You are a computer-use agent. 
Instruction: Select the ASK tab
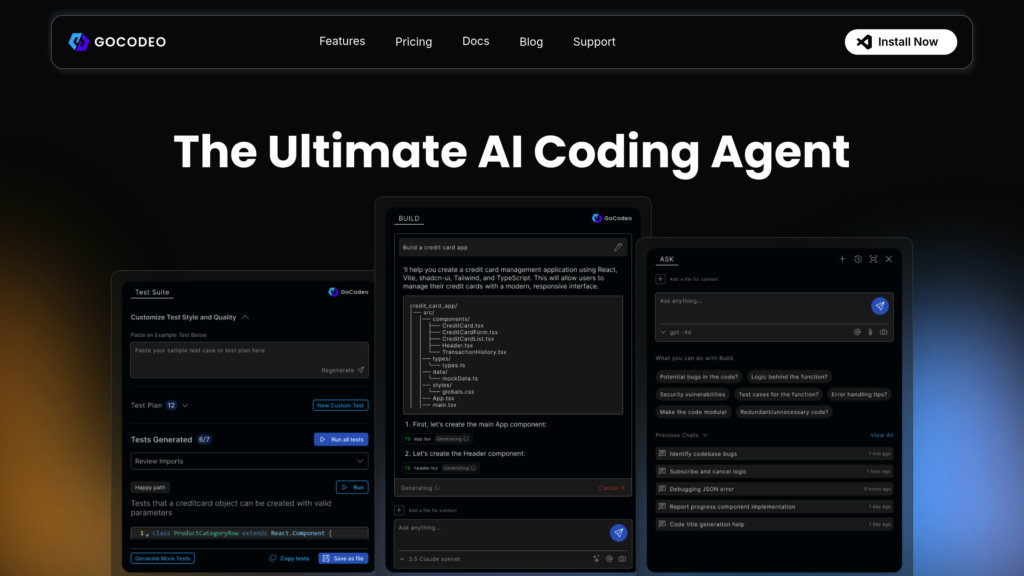[x=666, y=259]
